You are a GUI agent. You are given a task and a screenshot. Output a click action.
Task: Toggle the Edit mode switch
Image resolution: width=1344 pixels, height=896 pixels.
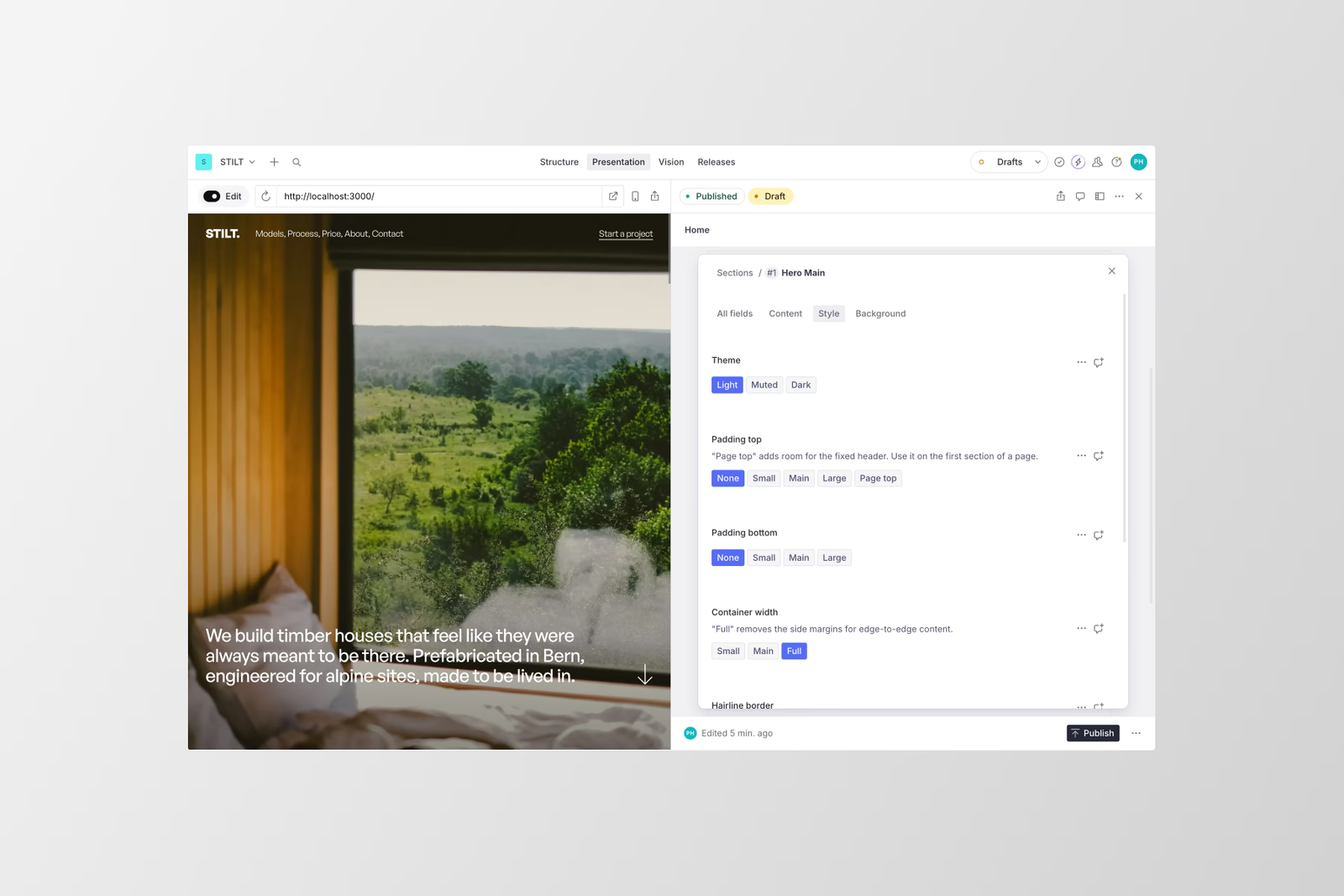tap(212, 196)
